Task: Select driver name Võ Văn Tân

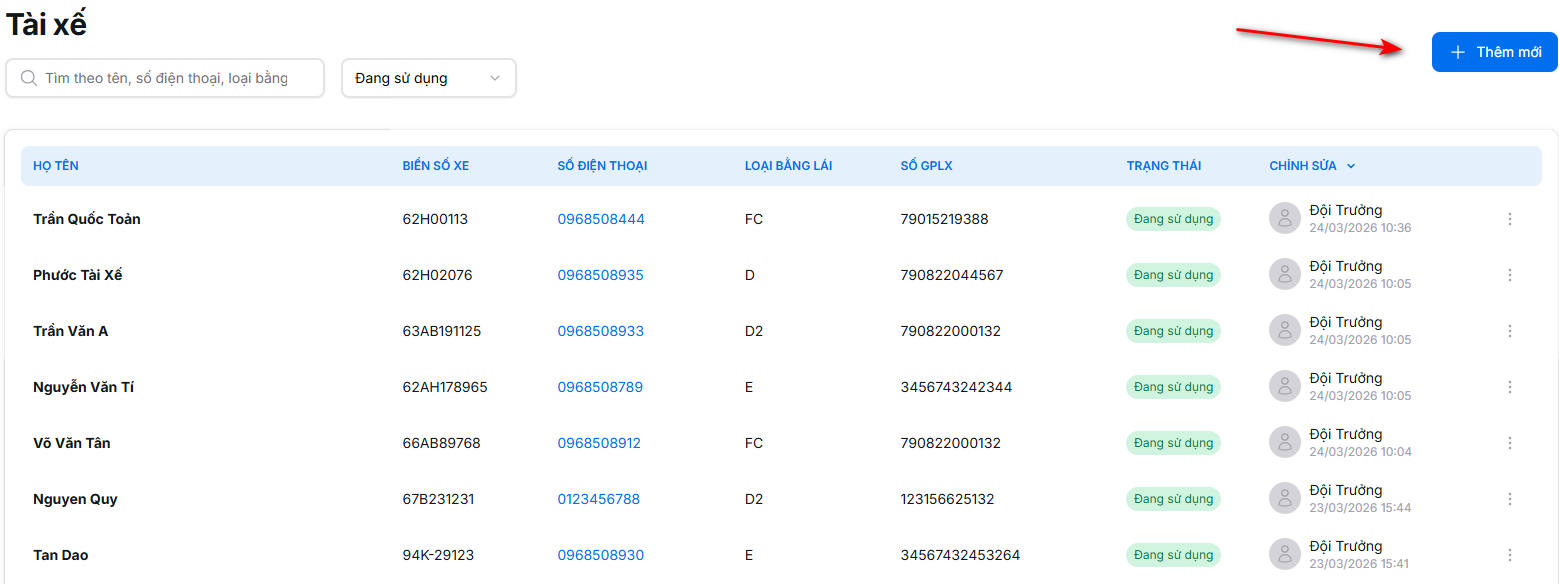Action: (72, 443)
